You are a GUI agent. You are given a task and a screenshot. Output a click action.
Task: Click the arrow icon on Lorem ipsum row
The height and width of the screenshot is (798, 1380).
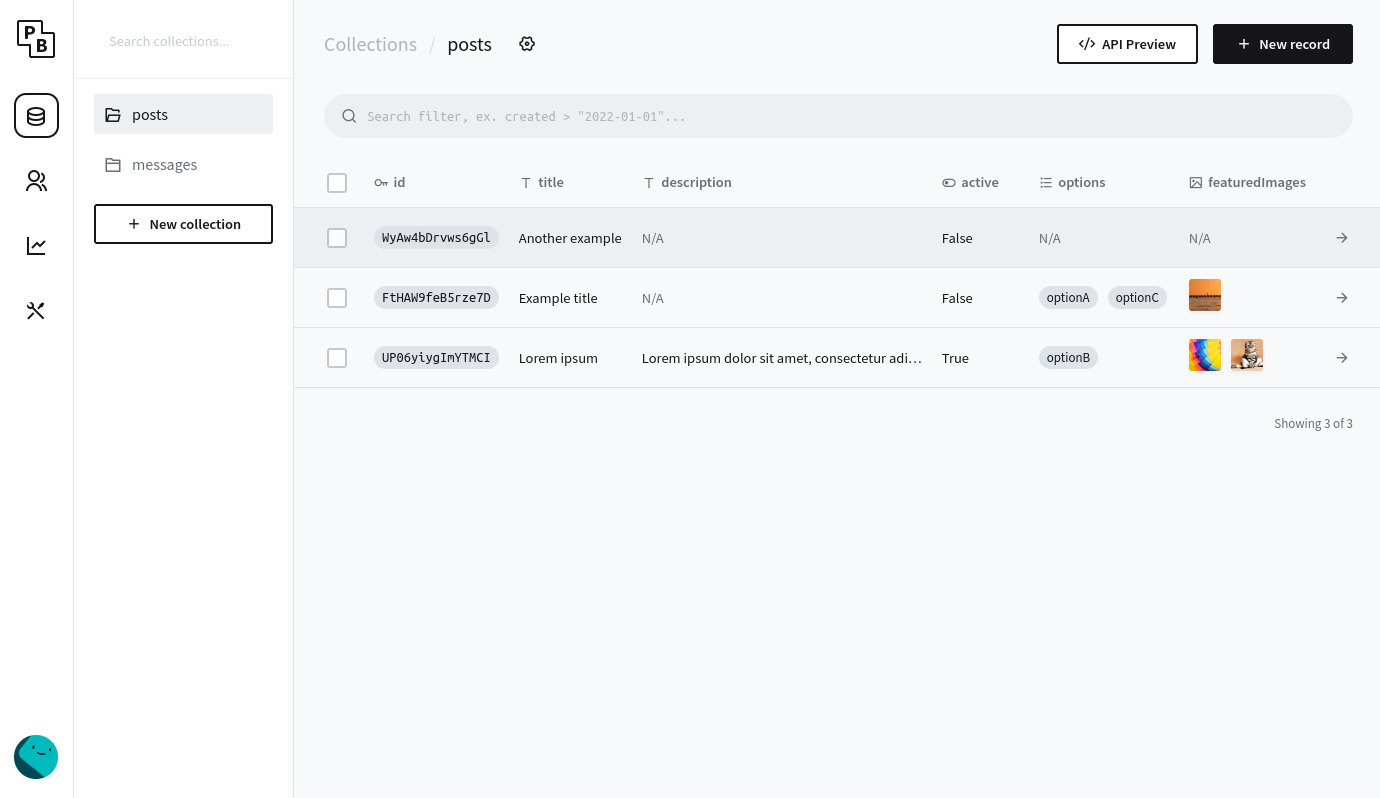point(1342,358)
